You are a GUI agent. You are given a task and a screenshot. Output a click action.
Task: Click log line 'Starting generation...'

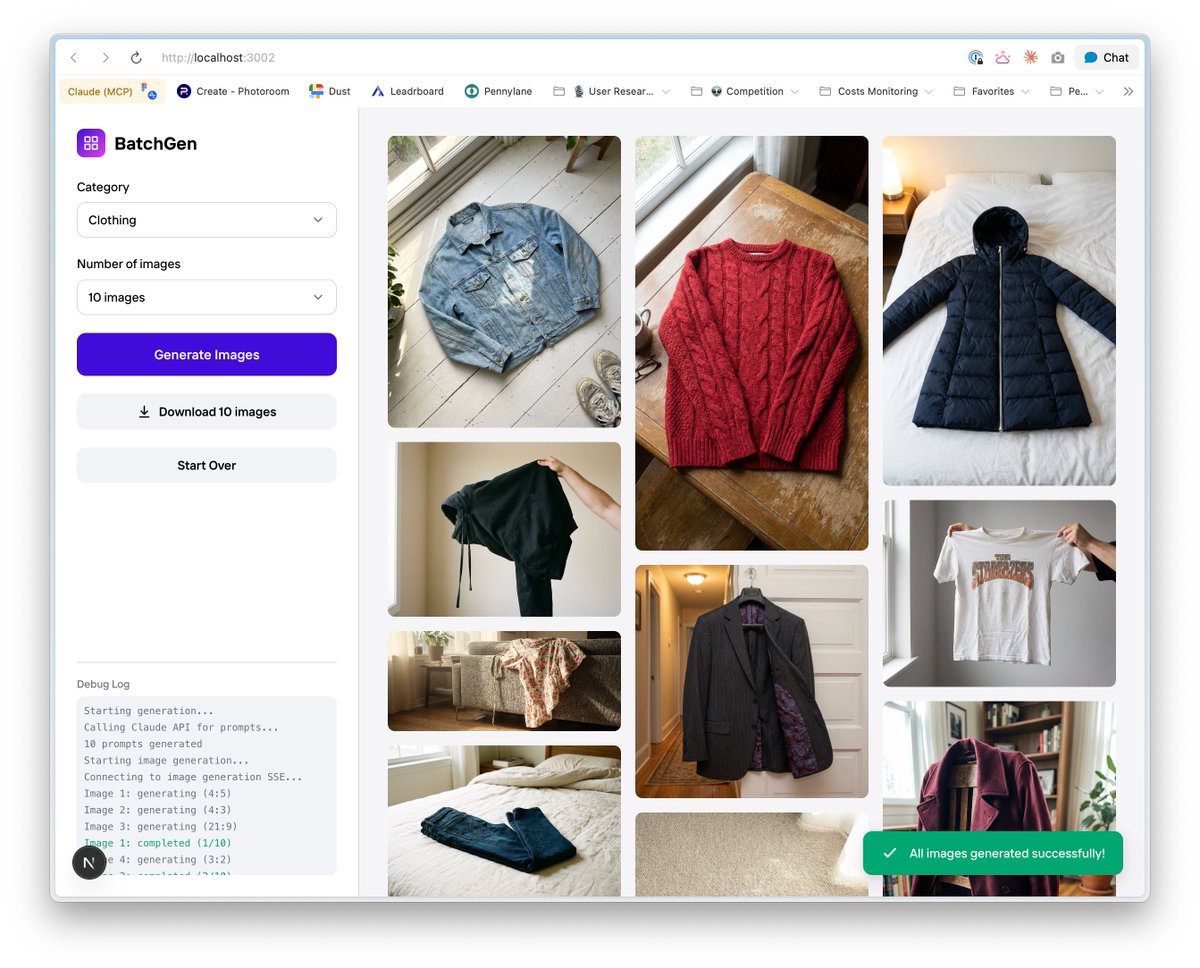point(148,711)
